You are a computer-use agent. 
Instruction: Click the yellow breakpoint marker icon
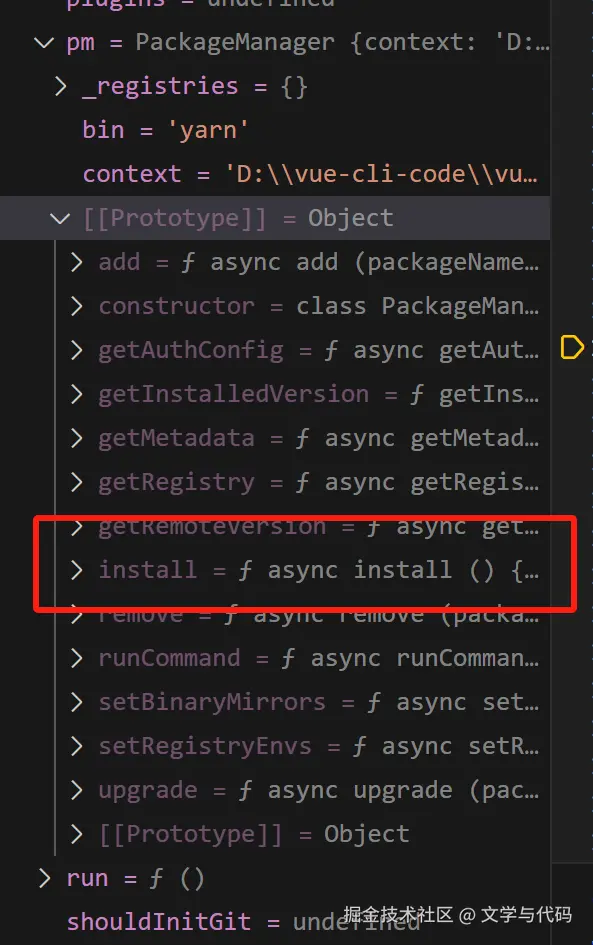(x=572, y=348)
